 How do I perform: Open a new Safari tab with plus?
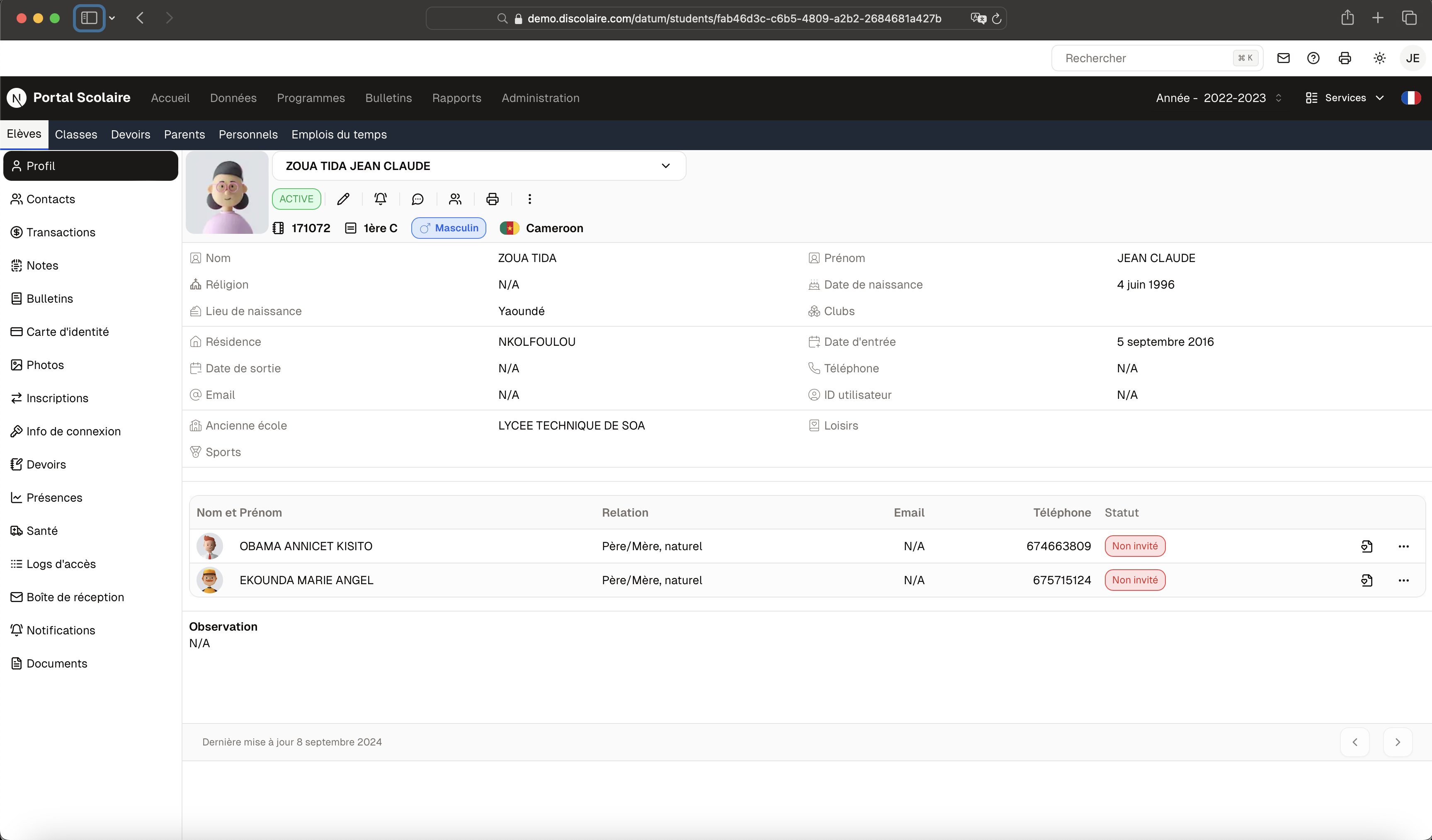[1377, 18]
